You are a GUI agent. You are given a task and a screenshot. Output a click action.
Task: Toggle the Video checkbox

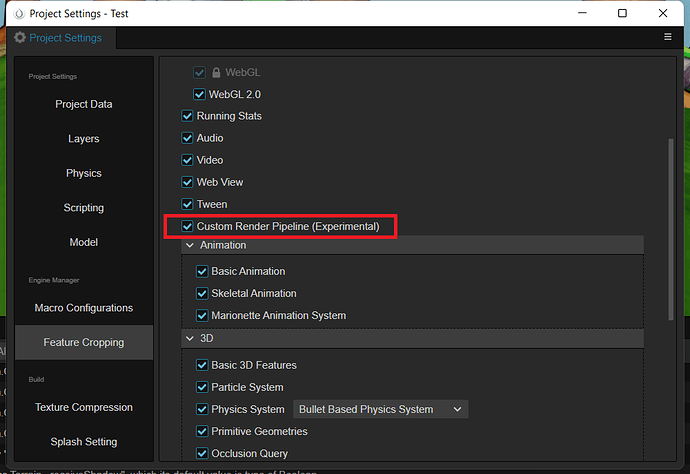point(187,160)
